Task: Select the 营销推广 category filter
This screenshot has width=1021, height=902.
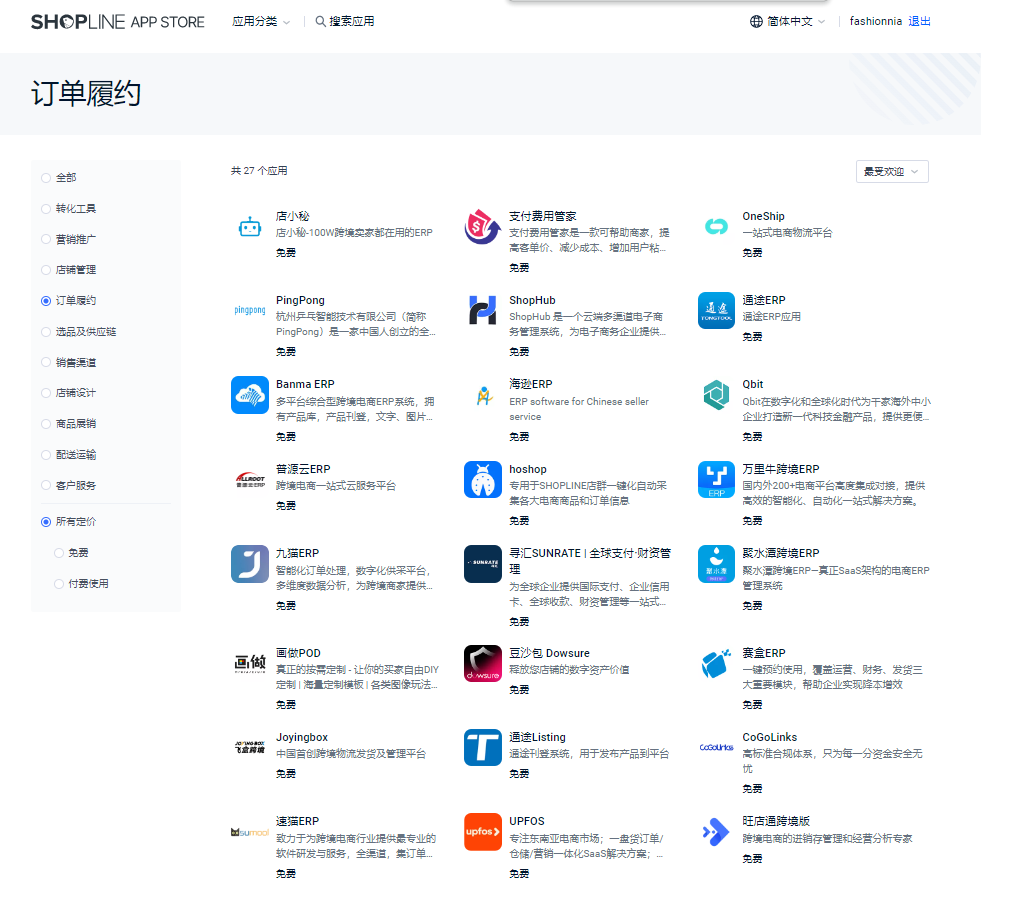Action: click(46, 240)
